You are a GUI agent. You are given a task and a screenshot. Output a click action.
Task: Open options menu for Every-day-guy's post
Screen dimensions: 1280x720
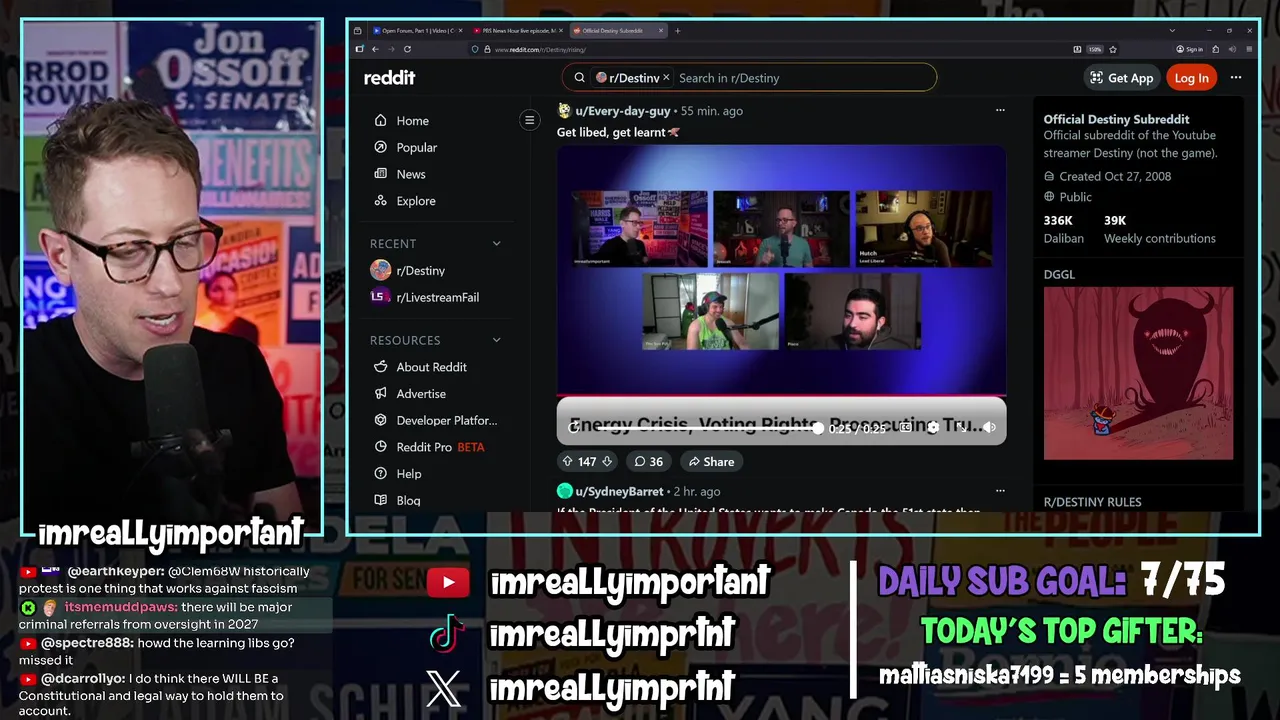coord(999,111)
